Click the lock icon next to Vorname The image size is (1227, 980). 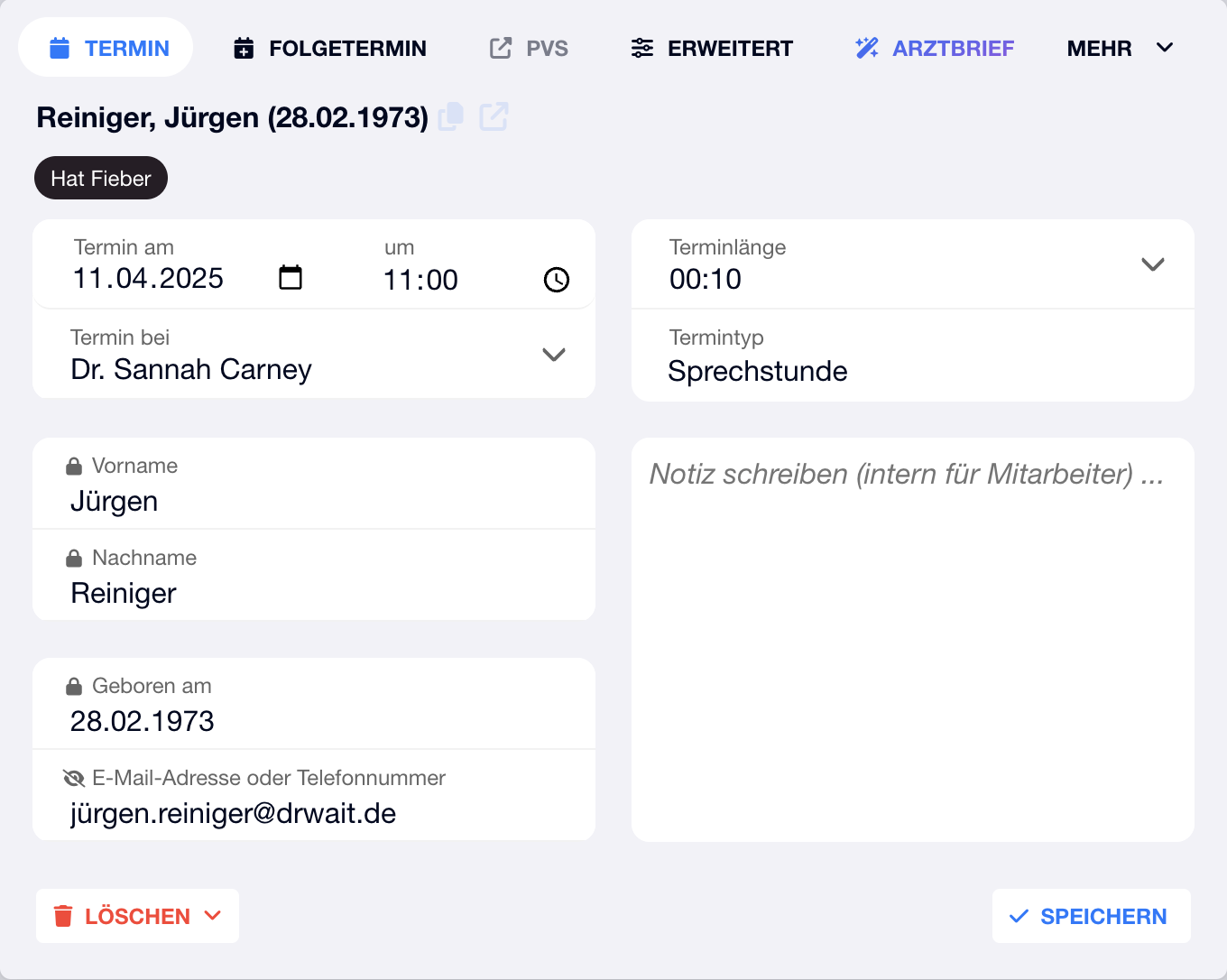74,467
